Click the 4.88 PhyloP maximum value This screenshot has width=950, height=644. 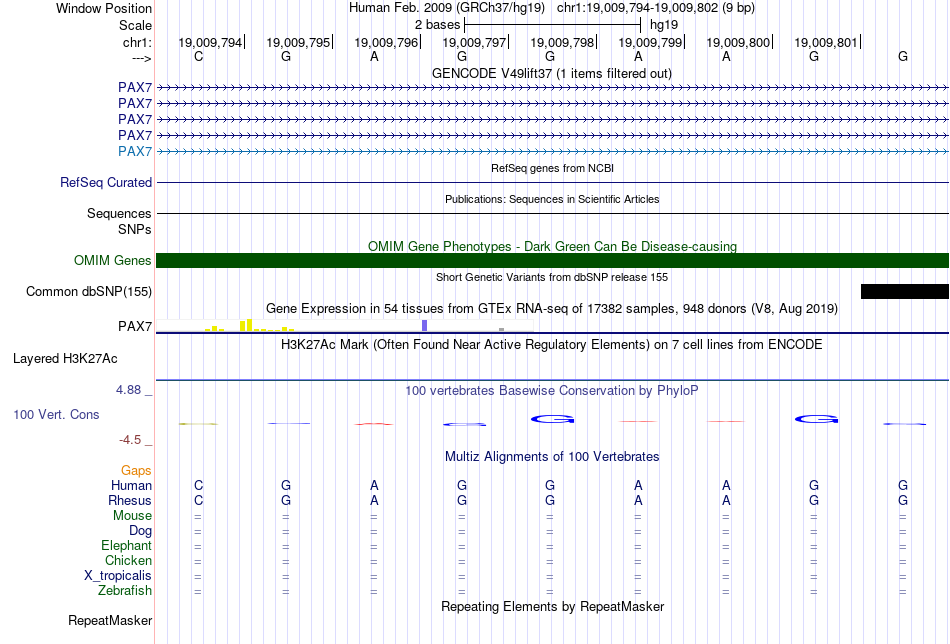pos(128,390)
